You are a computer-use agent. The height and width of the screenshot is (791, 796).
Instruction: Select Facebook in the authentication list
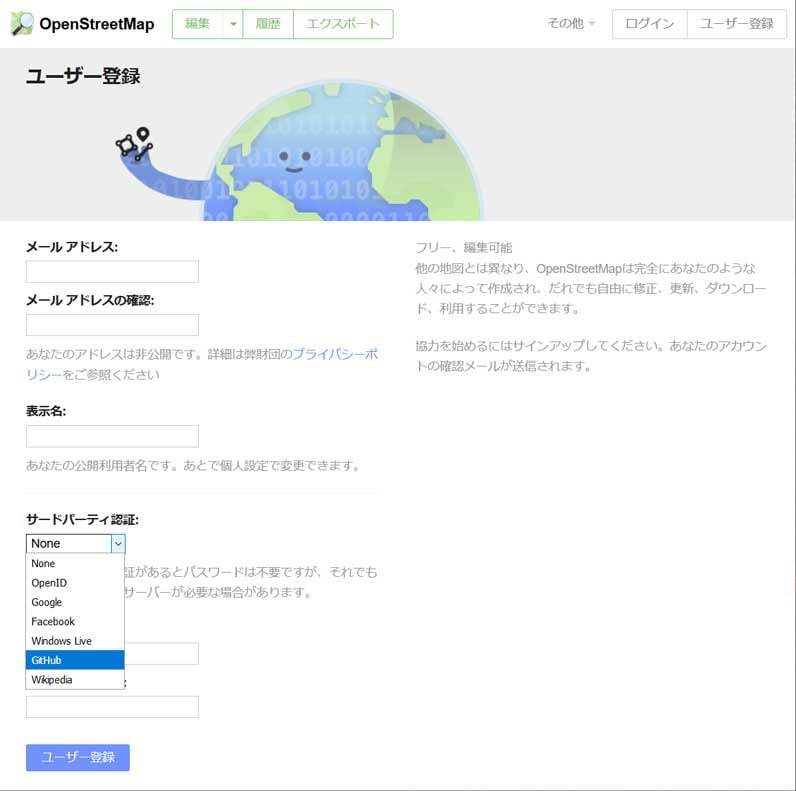75,621
